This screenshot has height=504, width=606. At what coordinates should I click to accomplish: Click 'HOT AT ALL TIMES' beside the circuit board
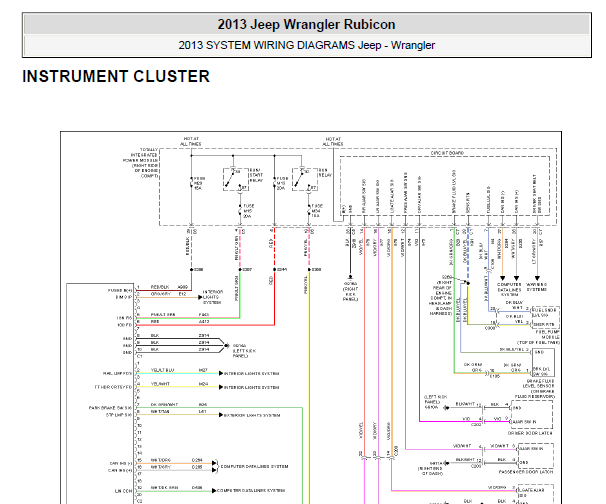click(333, 141)
